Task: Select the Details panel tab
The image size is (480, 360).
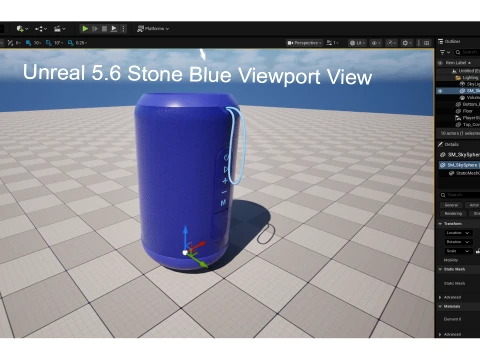Action: pyautogui.click(x=449, y=144)
